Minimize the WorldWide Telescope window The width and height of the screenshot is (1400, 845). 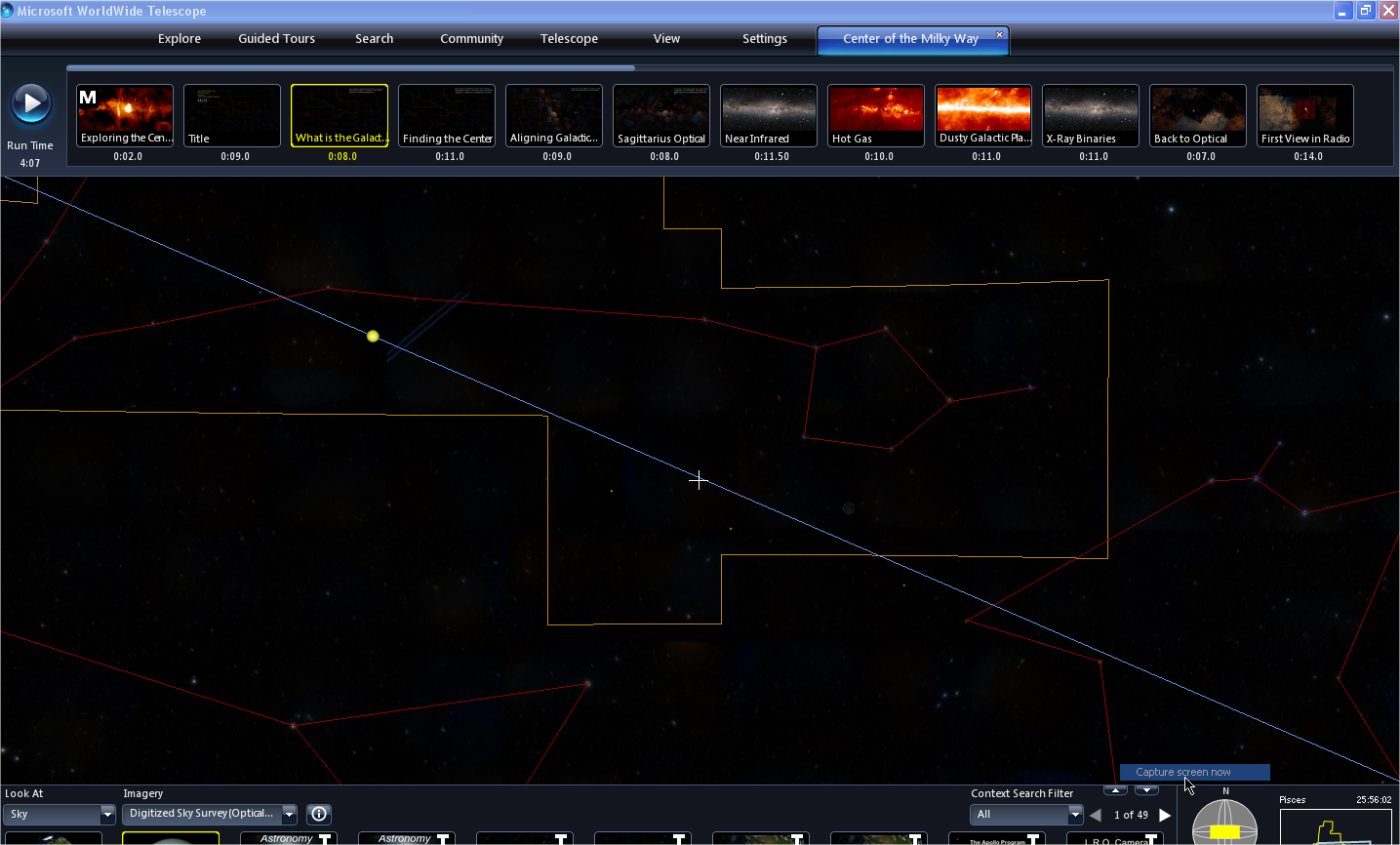coord(1343,11)
